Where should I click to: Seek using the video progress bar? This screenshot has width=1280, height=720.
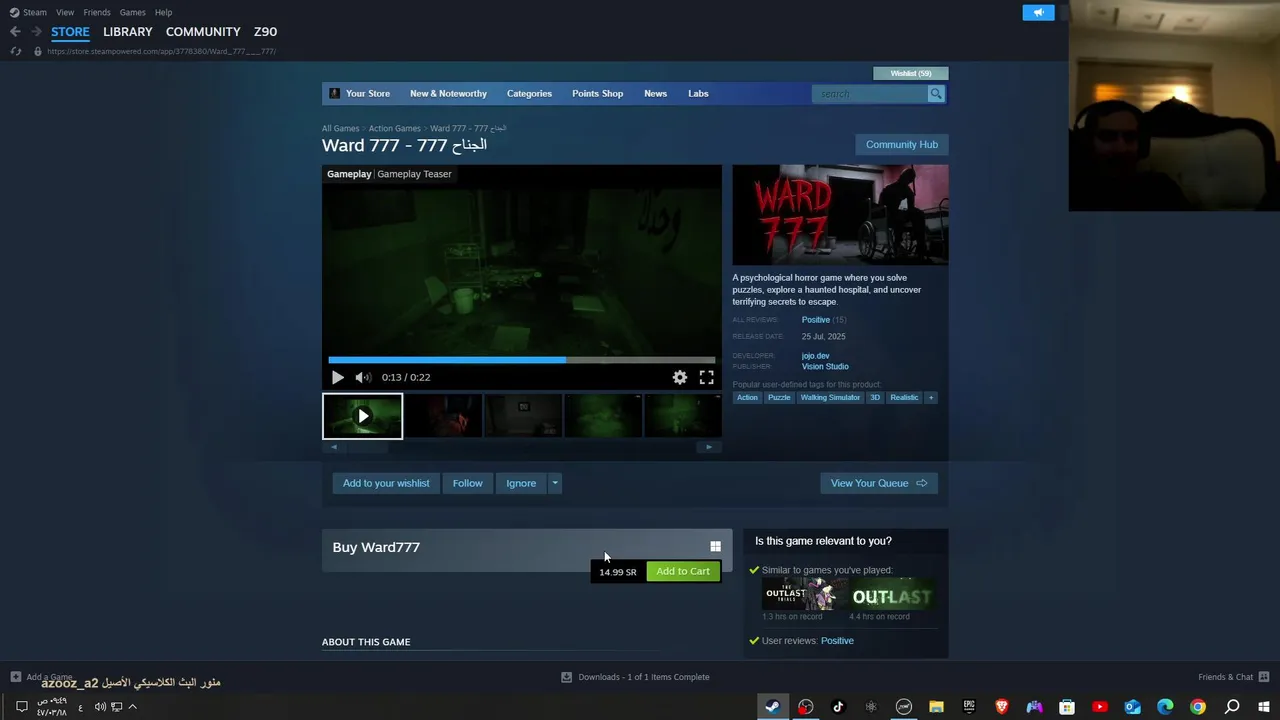(522, 360)
